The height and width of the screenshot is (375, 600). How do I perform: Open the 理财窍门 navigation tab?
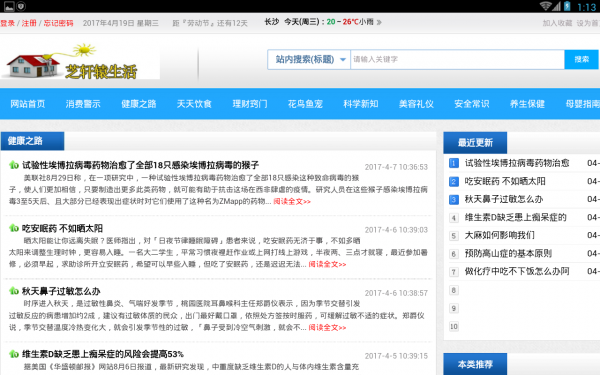(250, 104)
